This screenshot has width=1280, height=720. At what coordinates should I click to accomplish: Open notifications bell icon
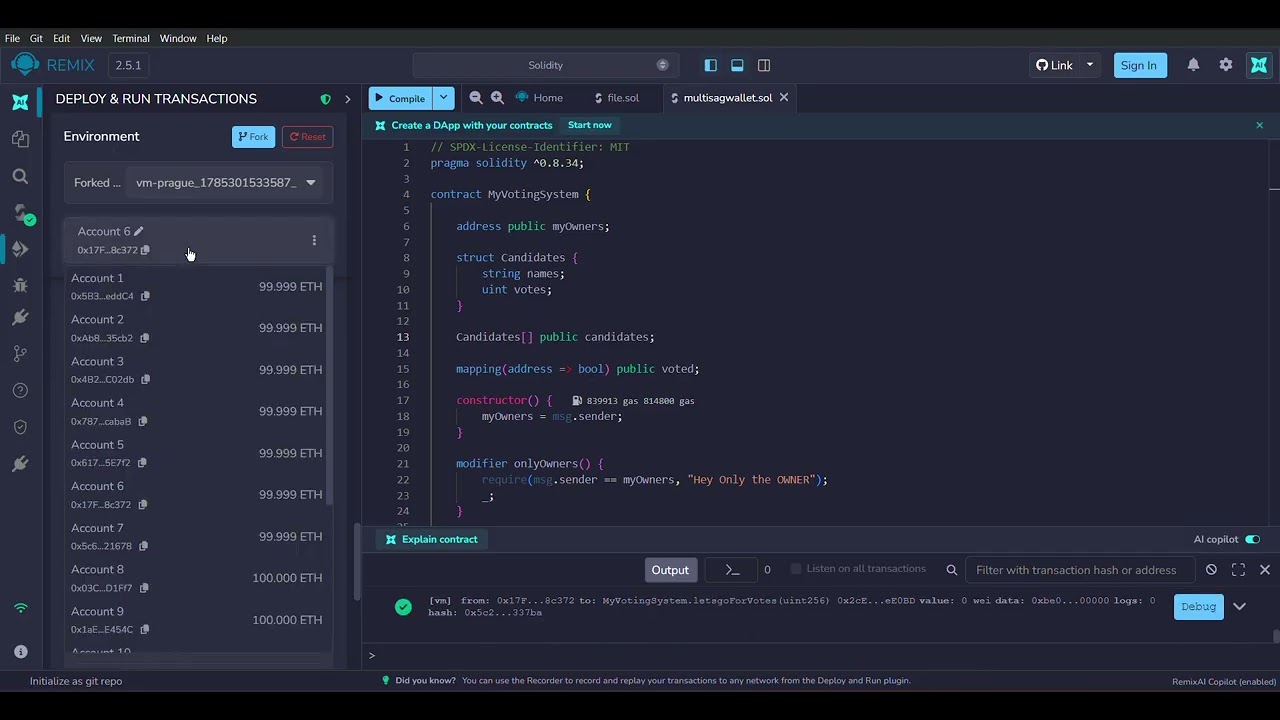point(1193,65)
